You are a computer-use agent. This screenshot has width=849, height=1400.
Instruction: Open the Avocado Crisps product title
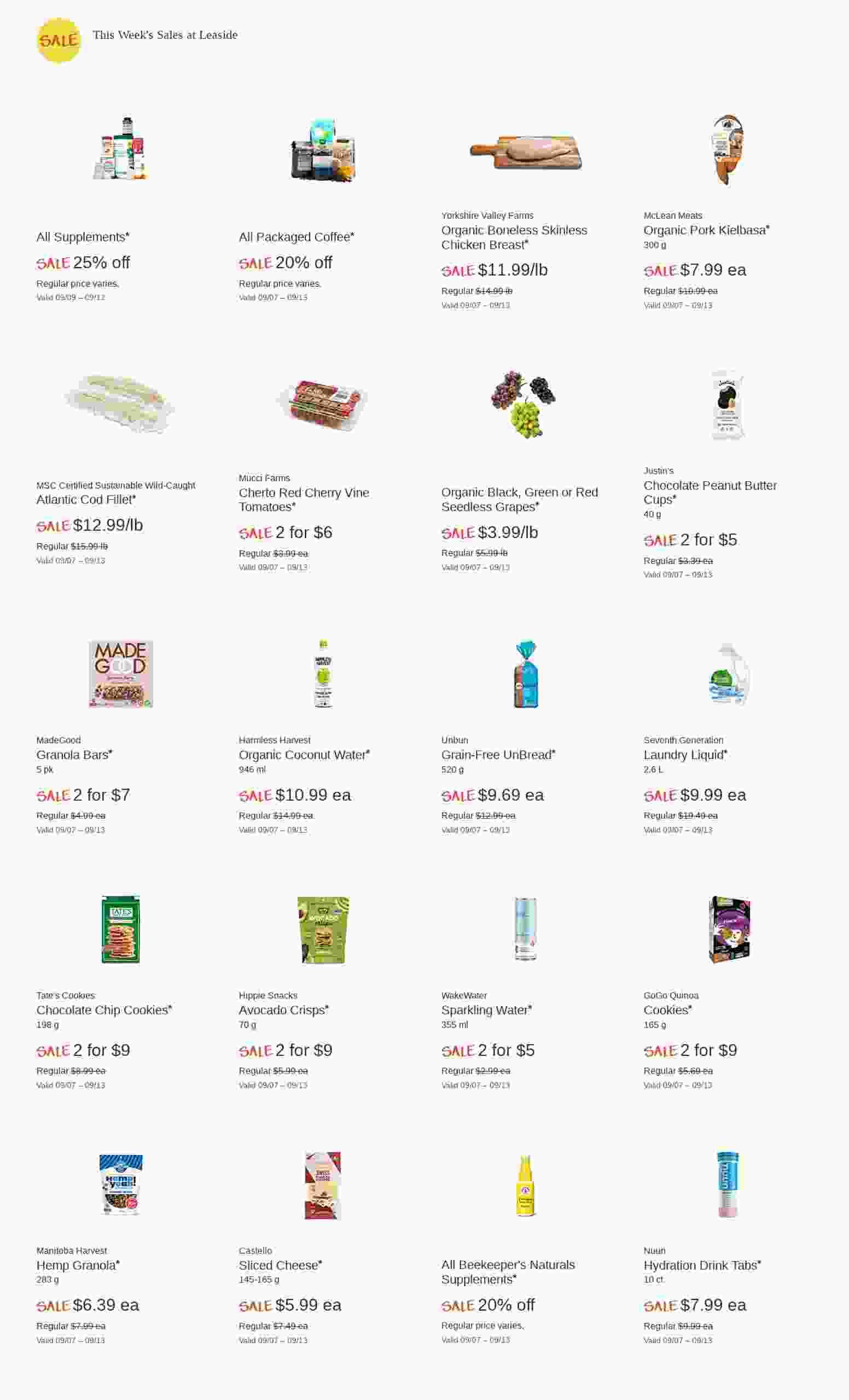coord(283,1010)
